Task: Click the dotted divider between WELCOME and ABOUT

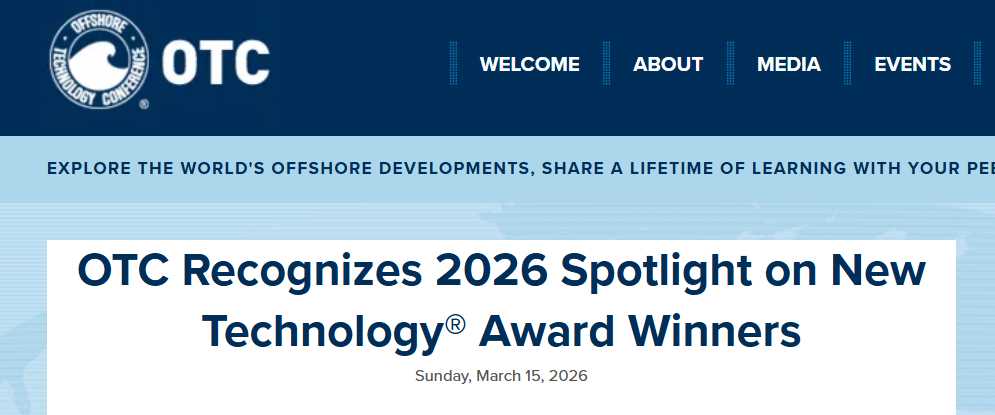Action: pos(606,65)
